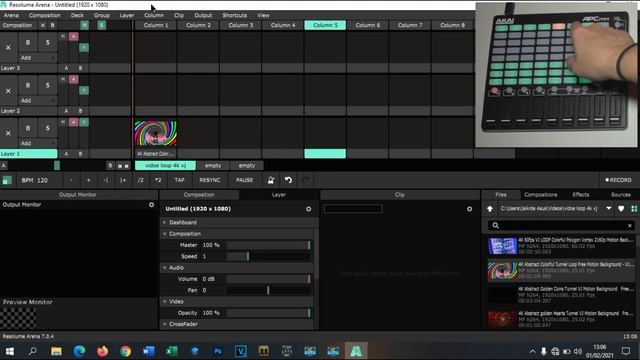Adjust the Master level slider
640x360 pixels.
[x=269, y=245]
